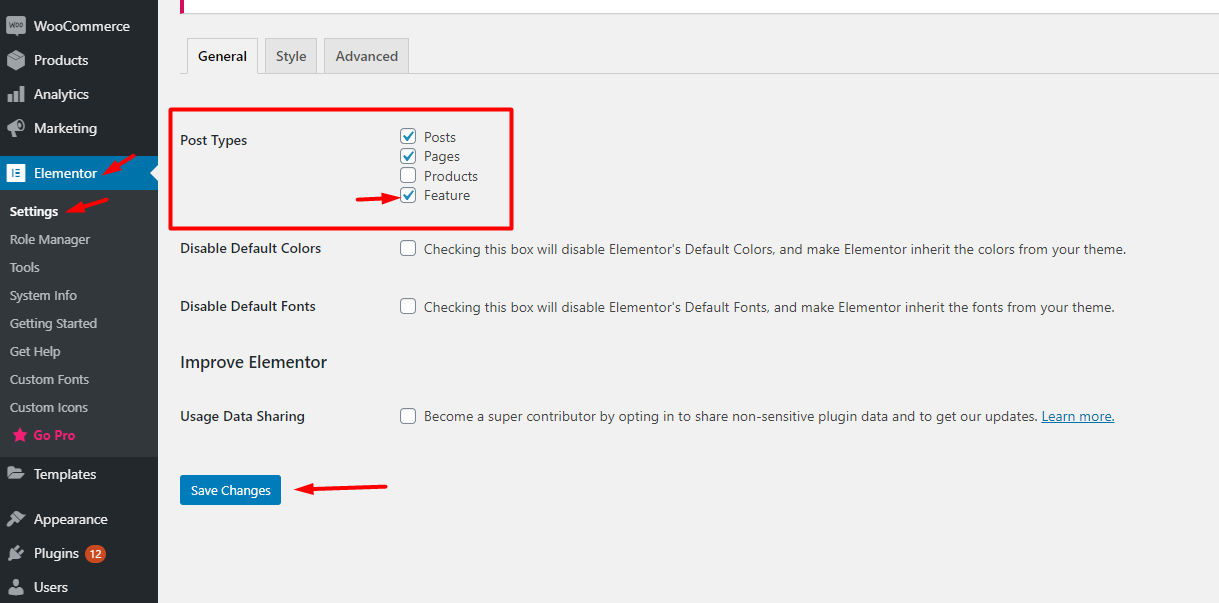This screenshot has height=603, width=1219.
Task: Click the Feature checkbox label text
Action: [447, 195]
